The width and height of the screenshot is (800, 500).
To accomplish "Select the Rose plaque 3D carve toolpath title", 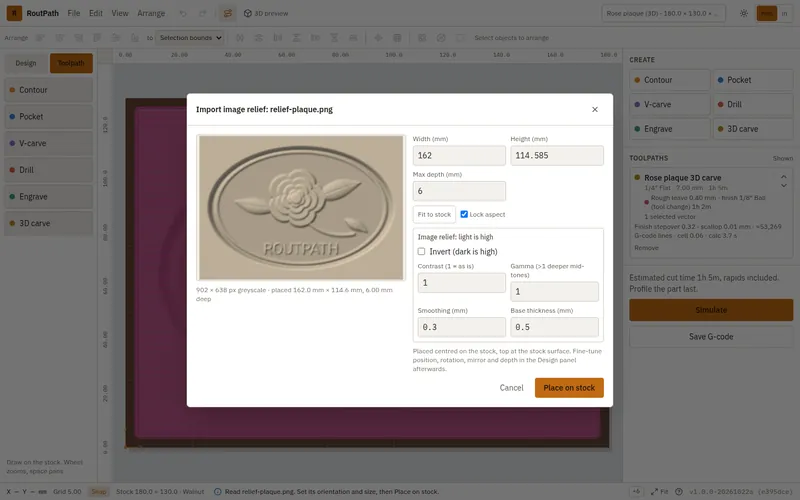I will pyautogui.click(x=682, y=178).
